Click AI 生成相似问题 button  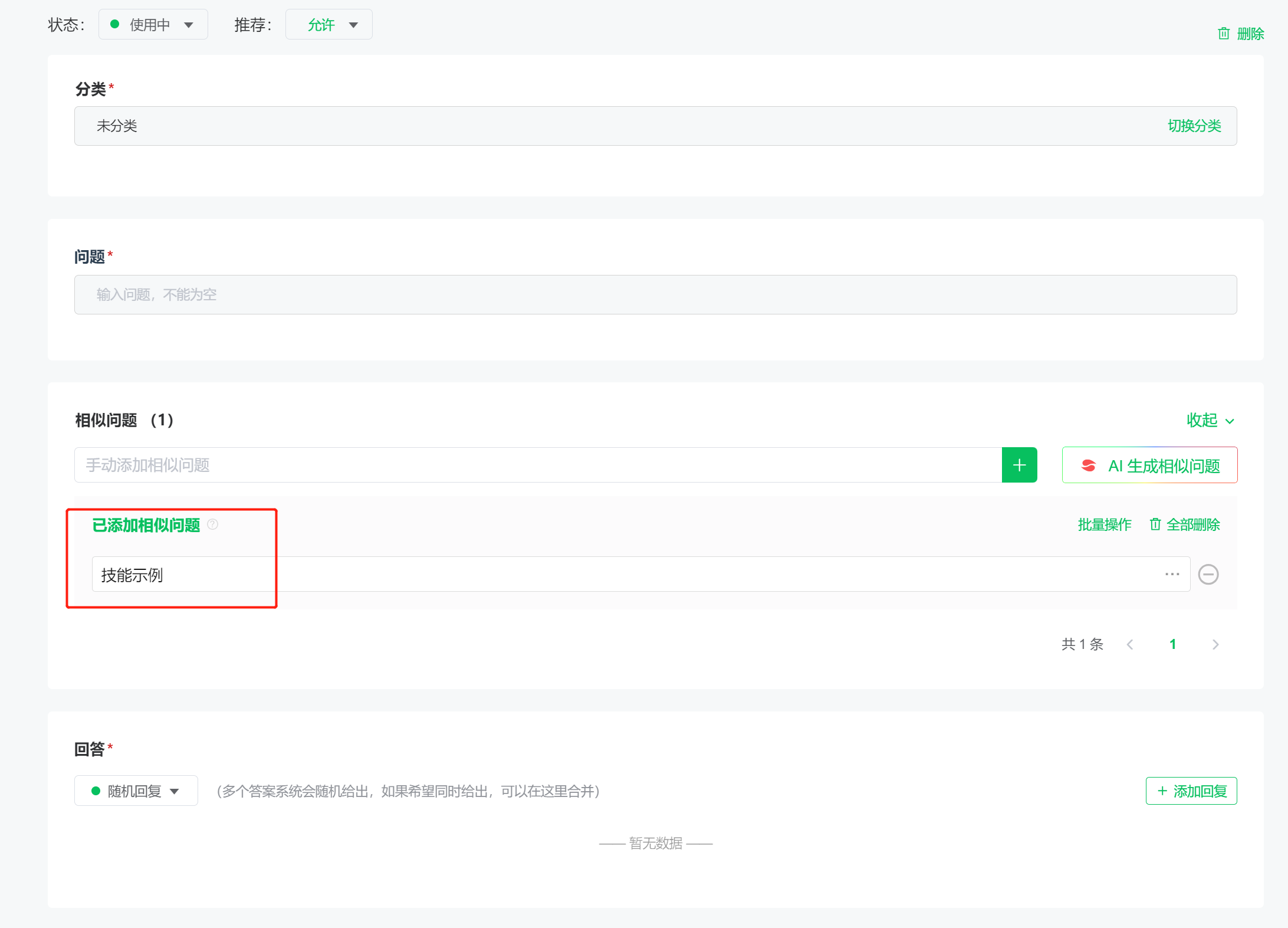pos(1149,465)
